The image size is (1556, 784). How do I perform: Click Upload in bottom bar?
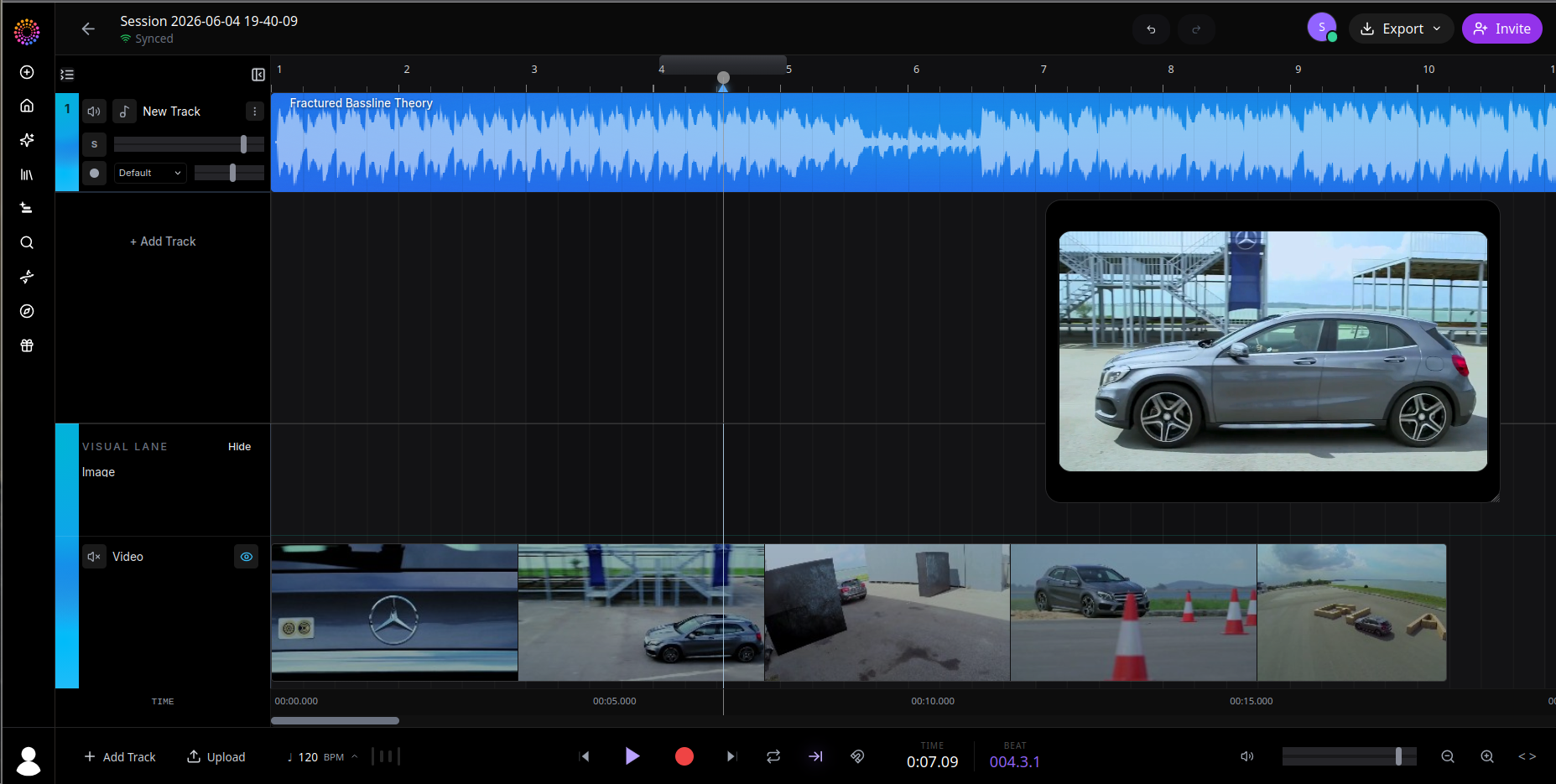[216, 756]
